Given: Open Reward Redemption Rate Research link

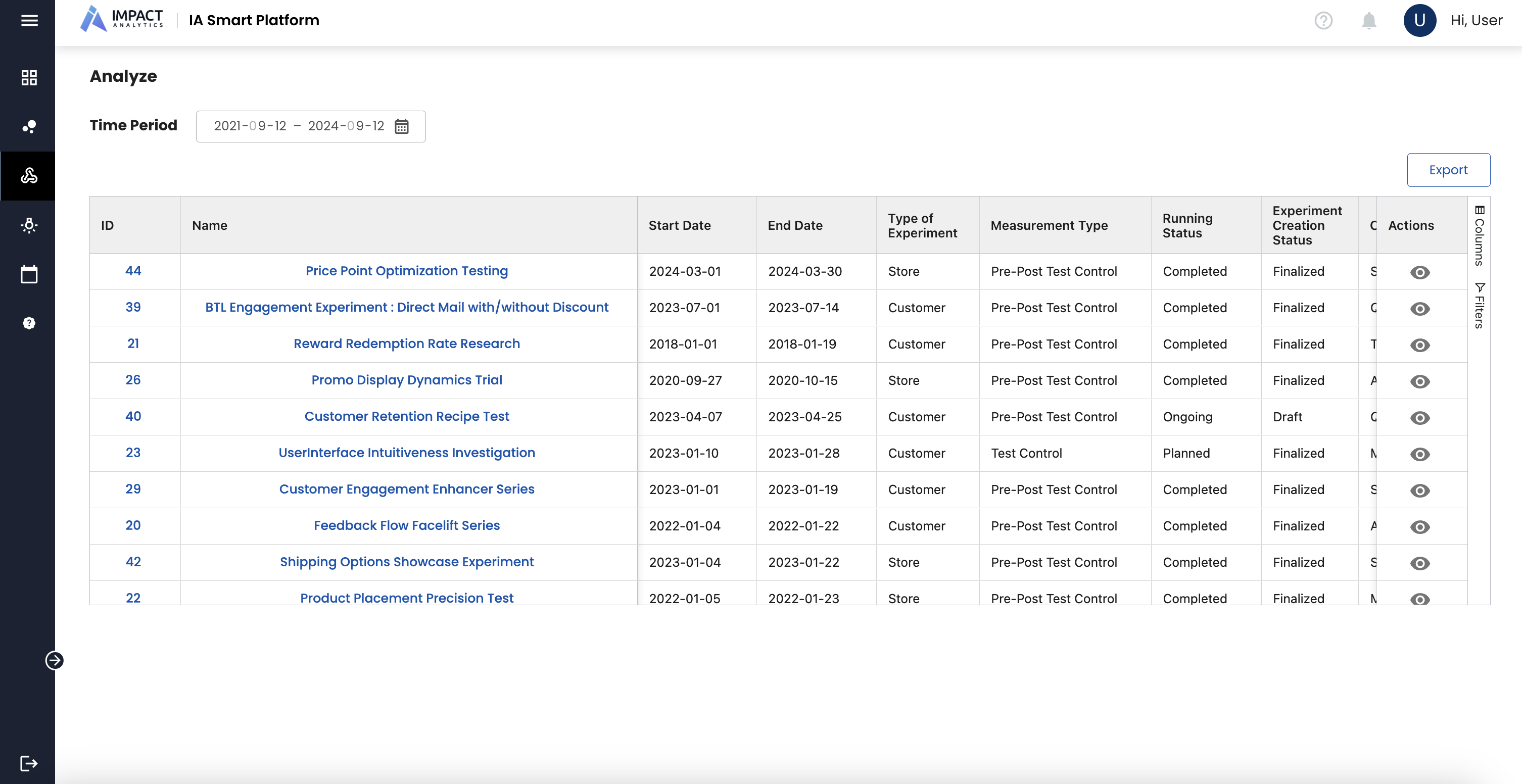Looking at the screenshot, I should pos(406,344).
